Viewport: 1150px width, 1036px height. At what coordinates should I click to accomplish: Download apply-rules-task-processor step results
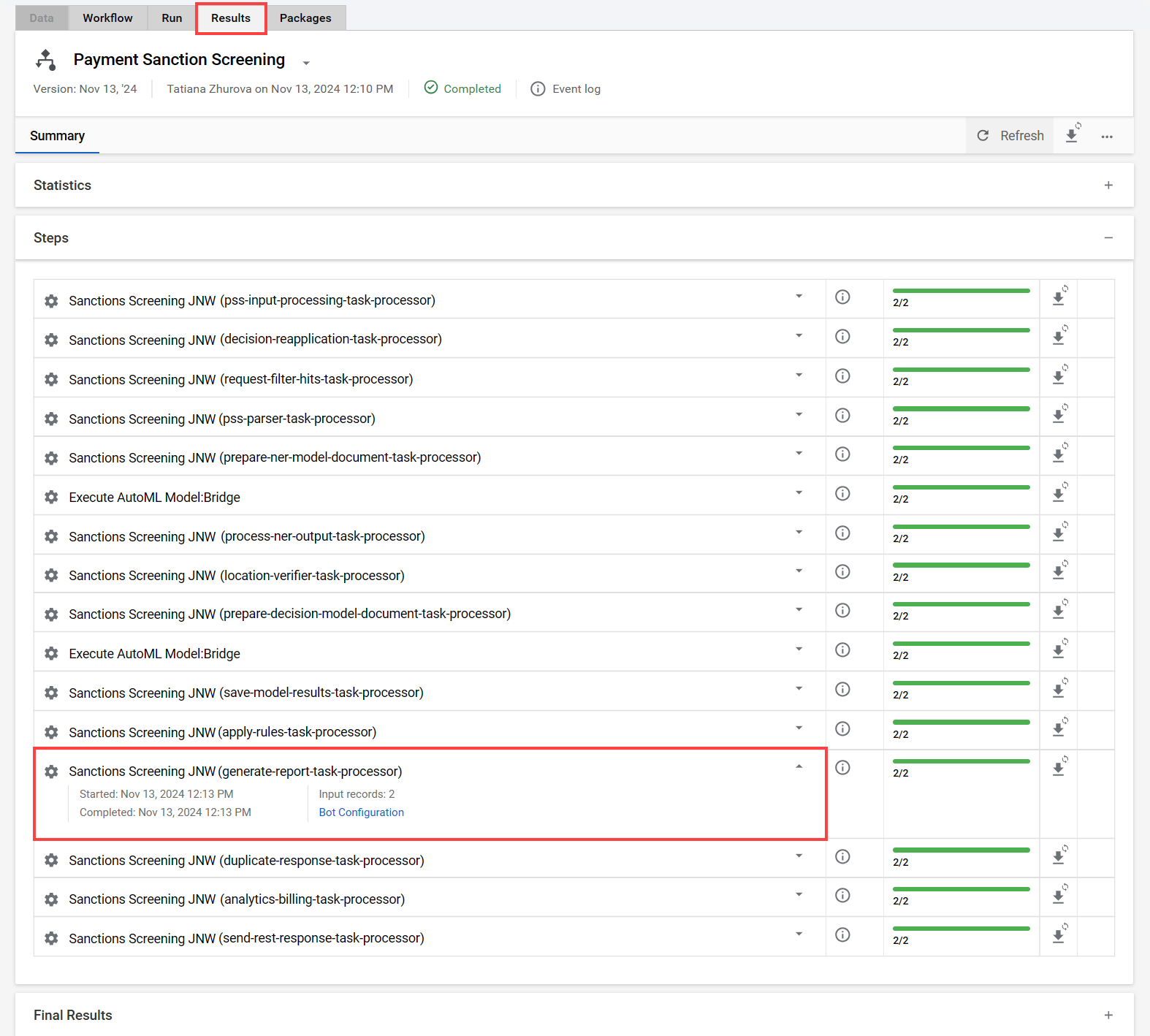pos(1059,727)
